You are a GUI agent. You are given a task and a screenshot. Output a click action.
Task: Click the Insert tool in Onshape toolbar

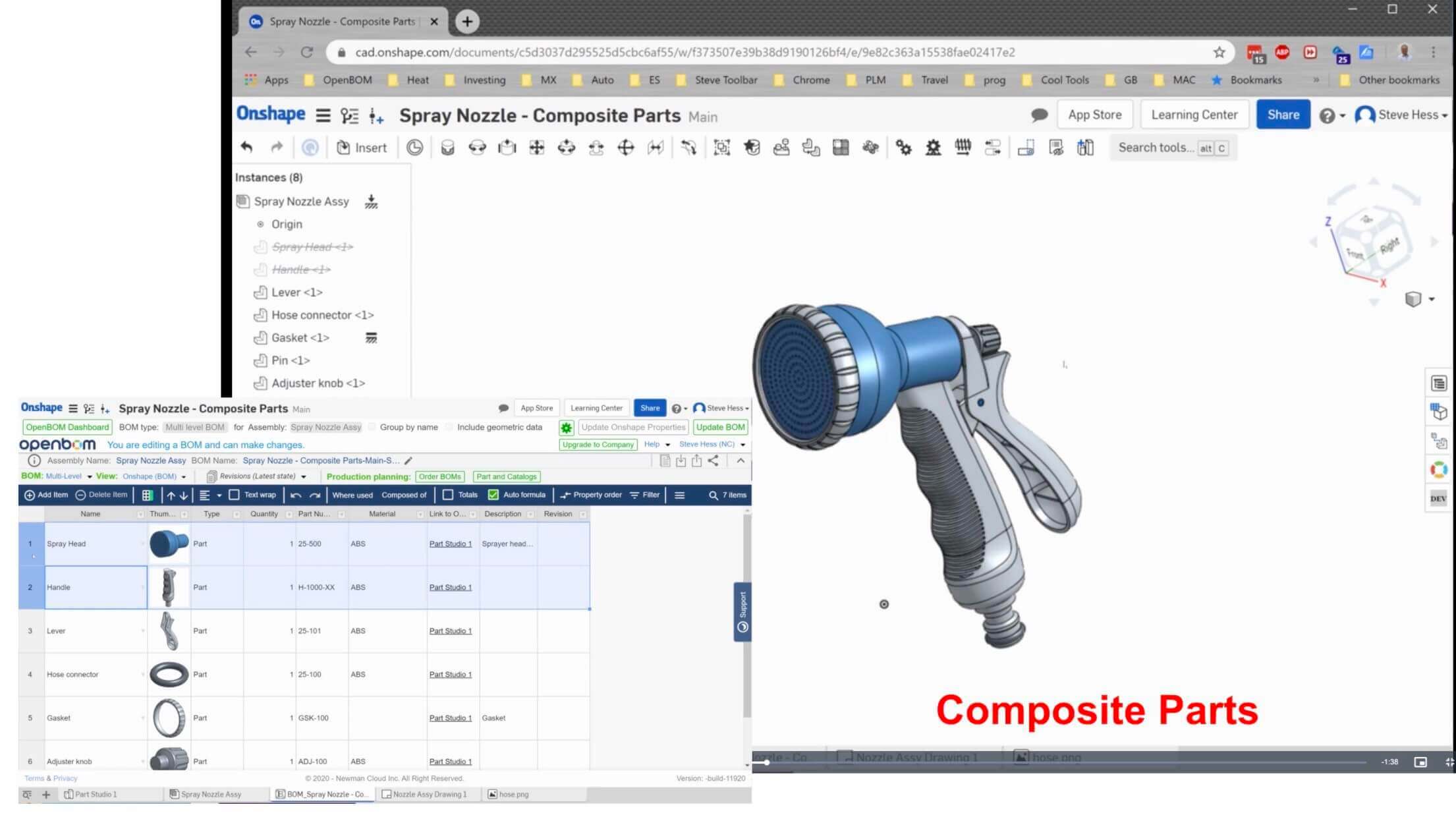click(362, 147)
